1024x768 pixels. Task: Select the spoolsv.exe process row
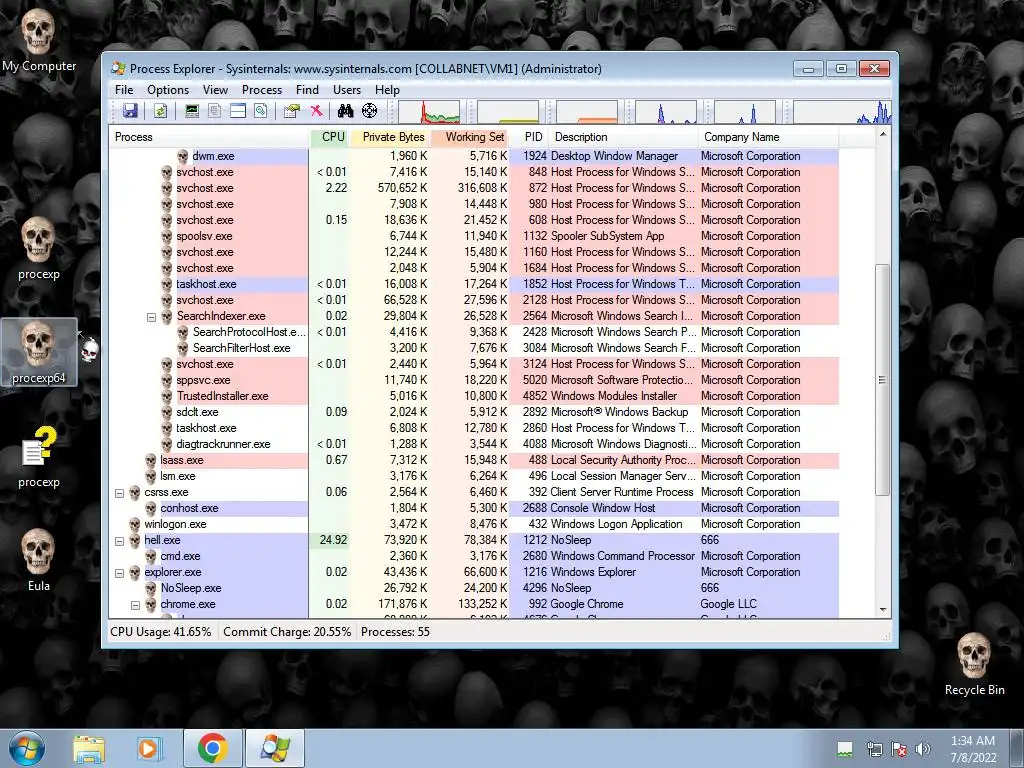(x=474, y=236)
